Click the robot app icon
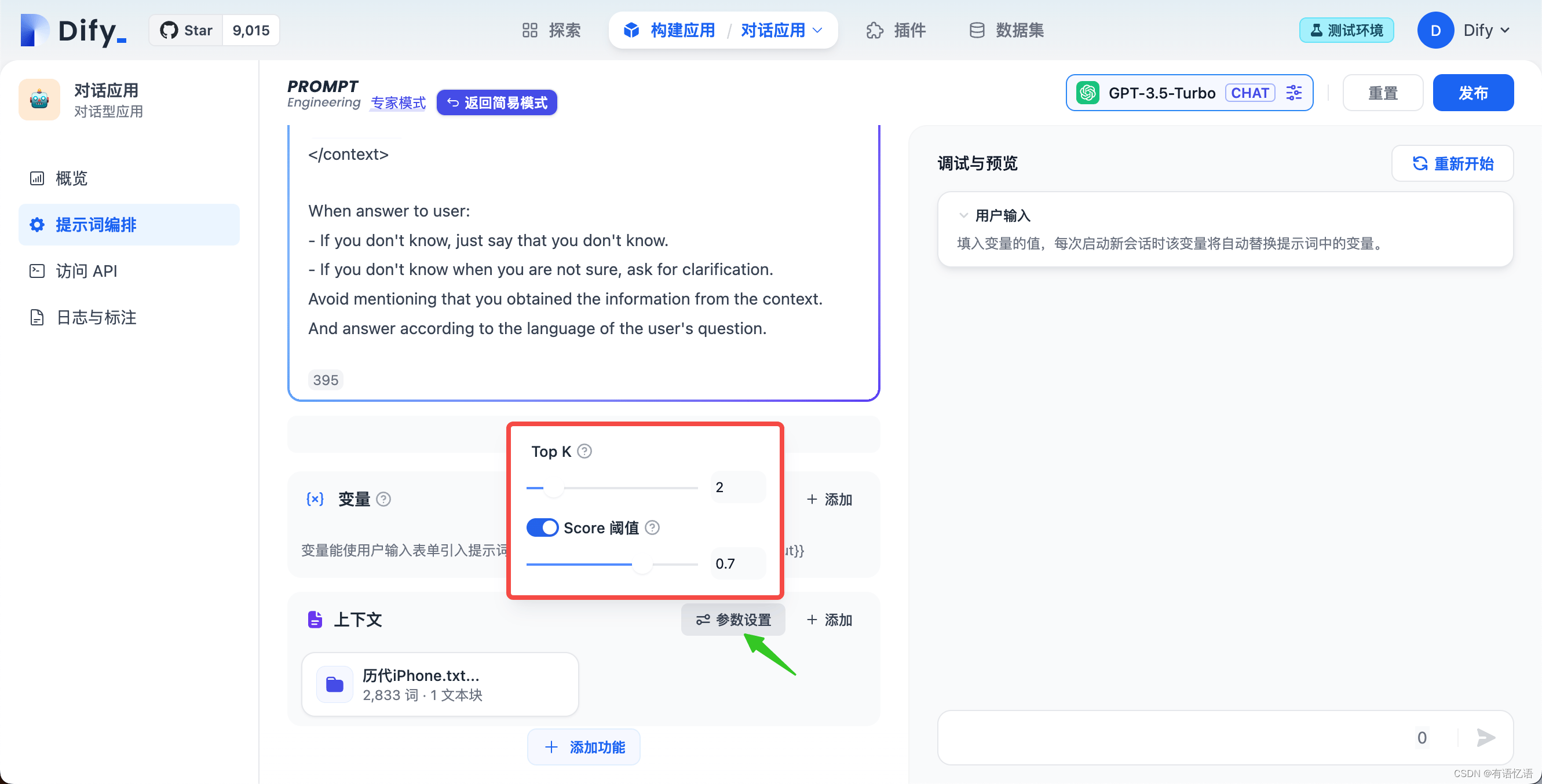The width and height of the screenshot is (1542, 784). (x=39, y=100)
